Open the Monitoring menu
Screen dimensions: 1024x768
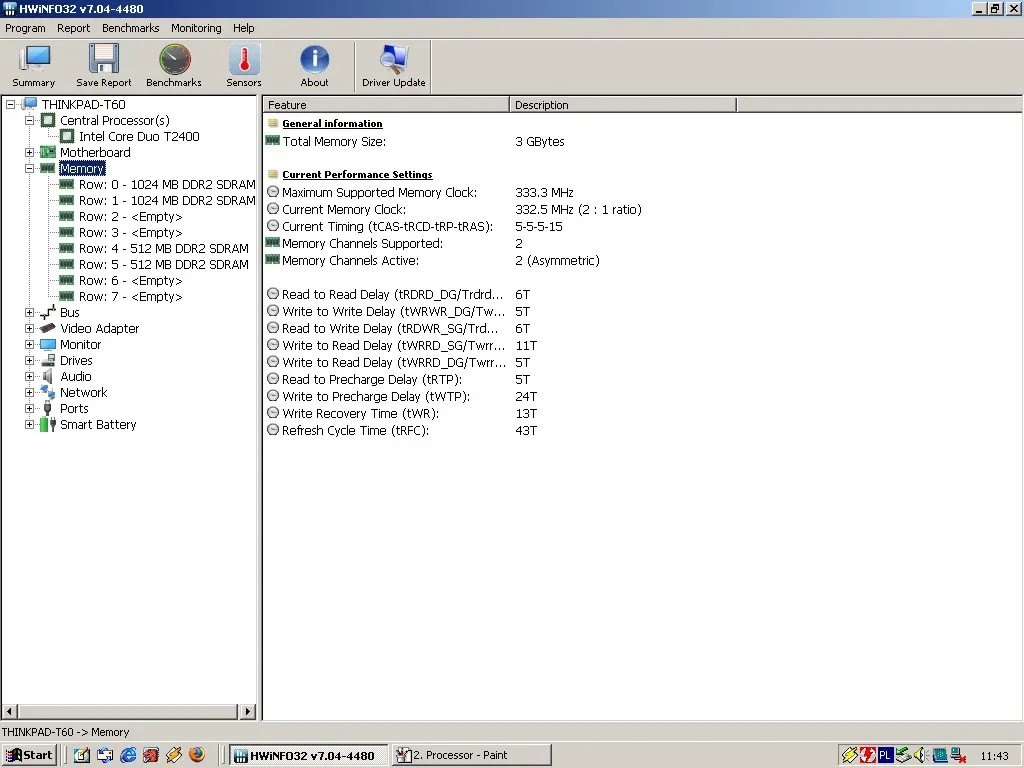tap(196, 28)
